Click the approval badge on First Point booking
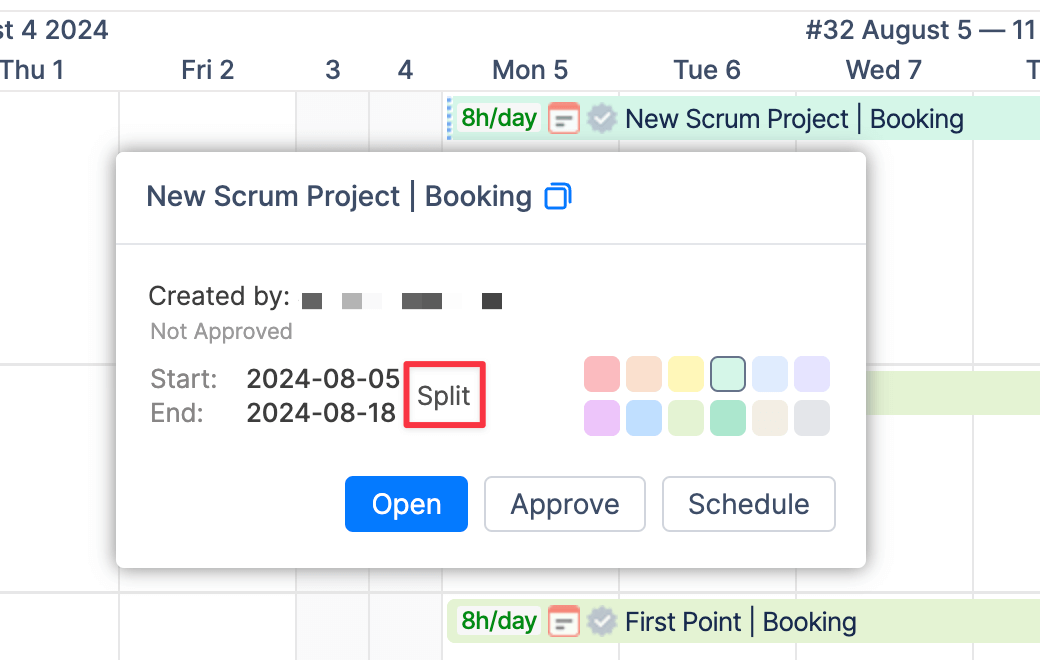The width and height of the screenshot is (1040, 660). [x=601, y=621]
